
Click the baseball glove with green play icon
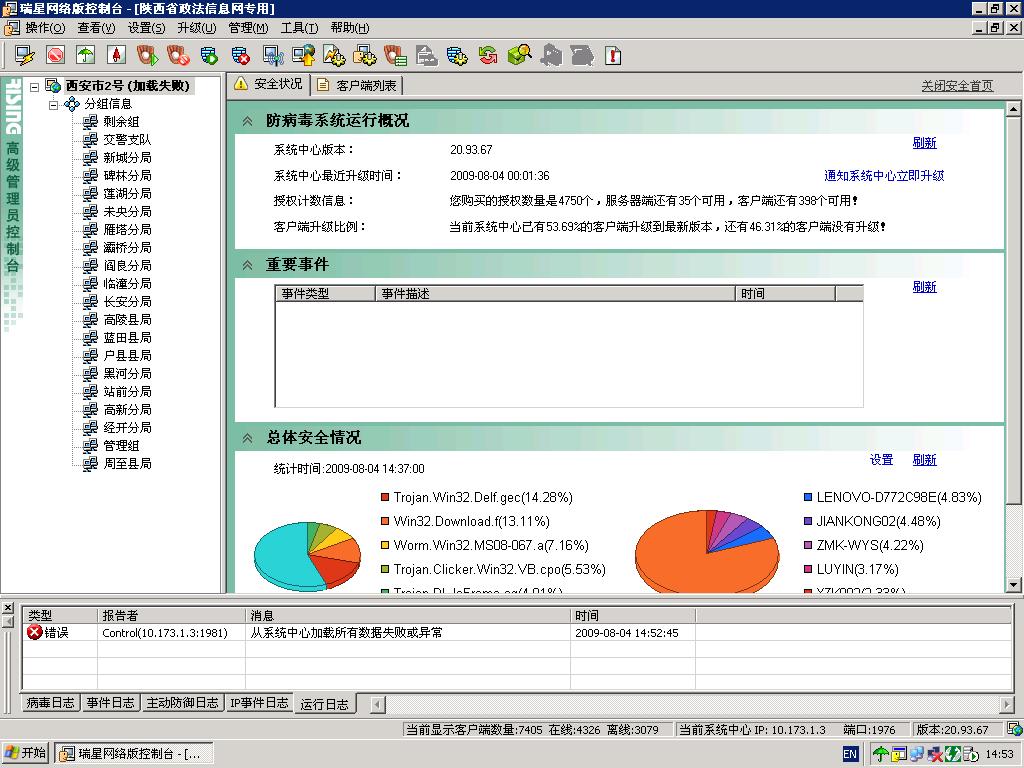[148, 56]
